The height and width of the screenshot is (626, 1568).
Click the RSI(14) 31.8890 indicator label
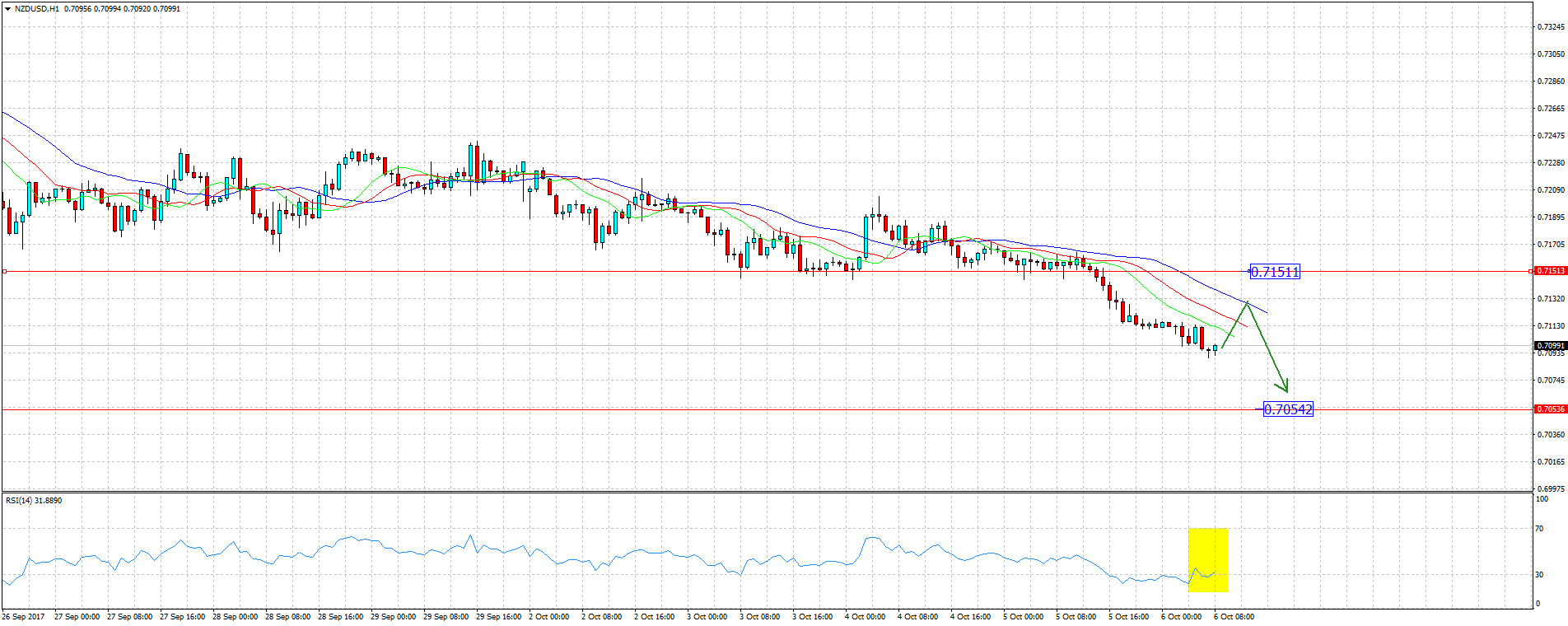pos(34,501)
